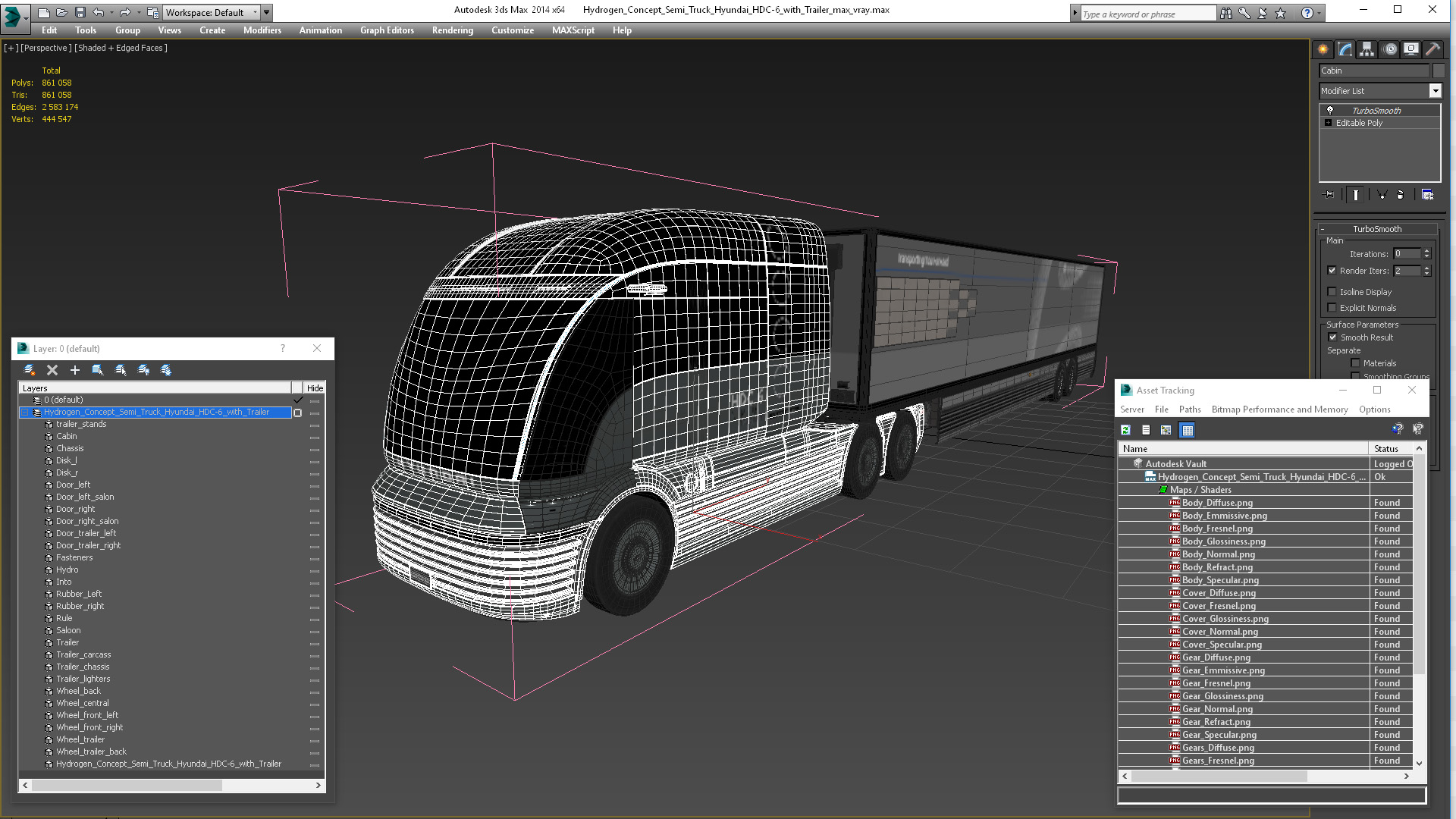The image size is (1456, 819).
Task: Click the Pin Stack icon
Action: point(1329,195)
